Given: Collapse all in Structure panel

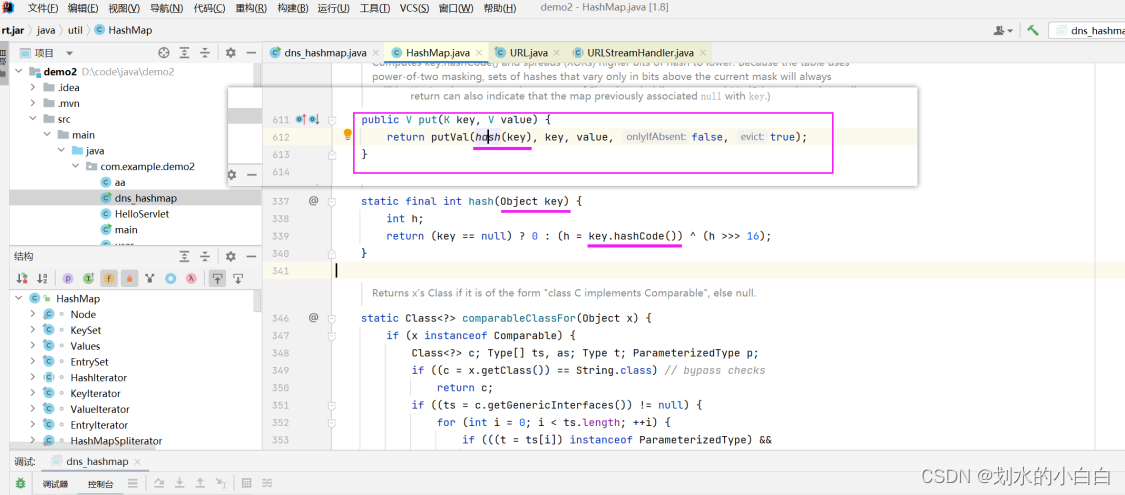Looking at the screenshot, I should pyautogui.click(x=205, y=256).
